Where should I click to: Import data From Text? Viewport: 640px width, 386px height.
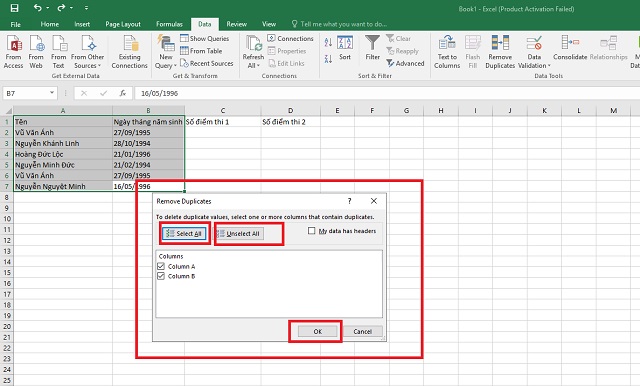coord(58,52)
